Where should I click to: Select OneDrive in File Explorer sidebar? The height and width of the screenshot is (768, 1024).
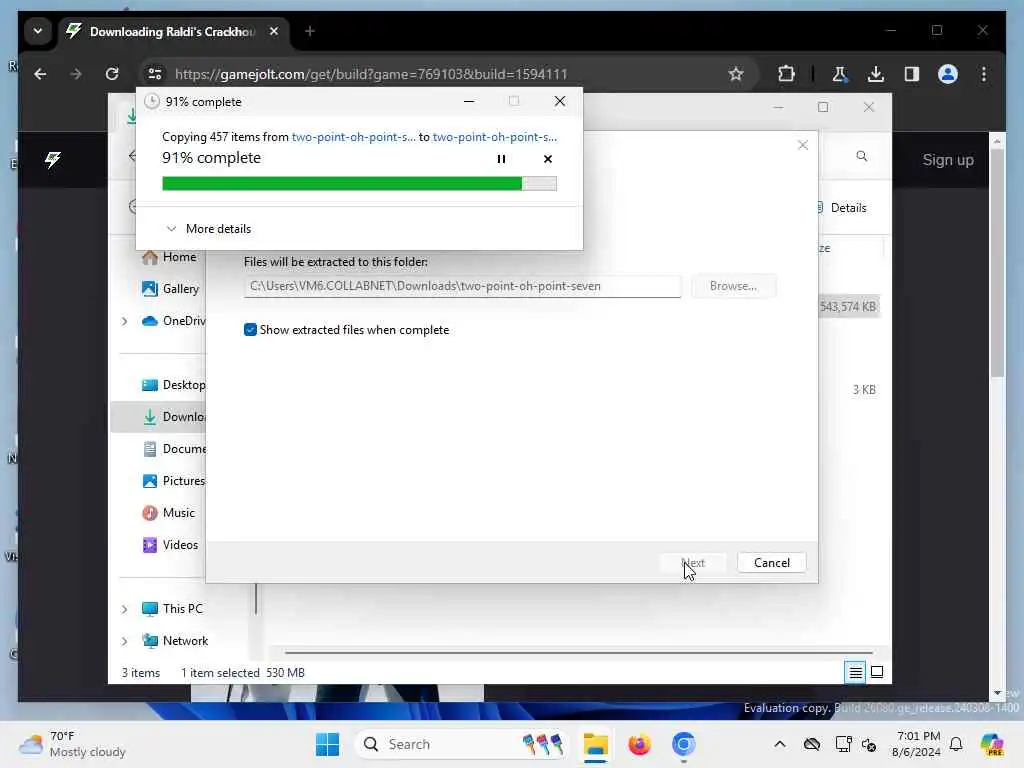click(x=173, y=321)
